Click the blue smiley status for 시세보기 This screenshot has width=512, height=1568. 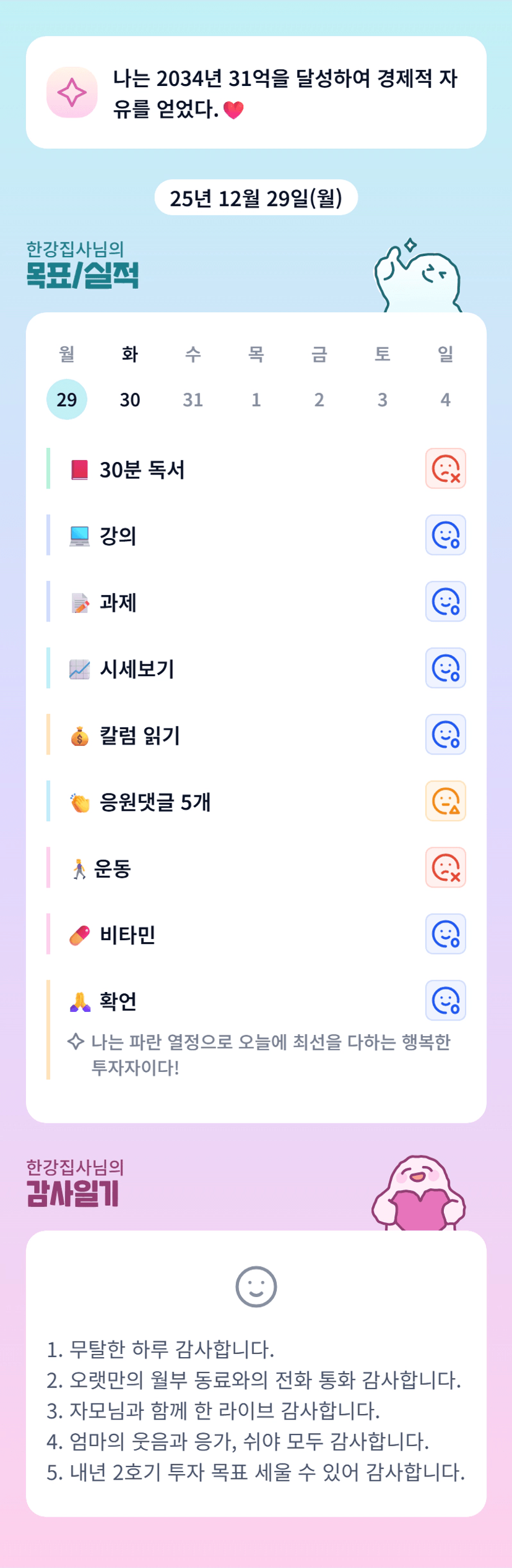click(445, 668)
